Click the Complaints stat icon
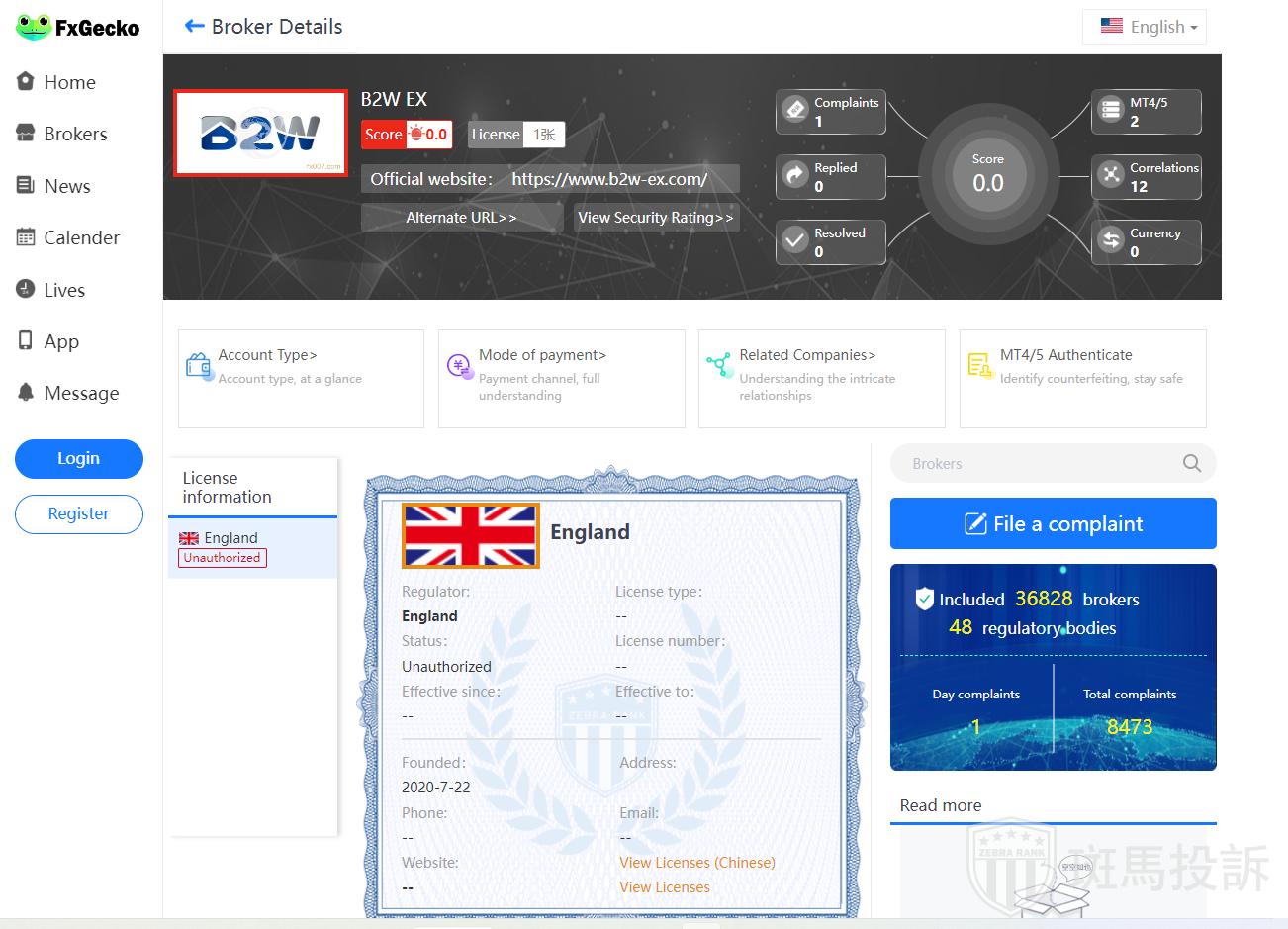1288x929 pixels. [x=795, y=109]
